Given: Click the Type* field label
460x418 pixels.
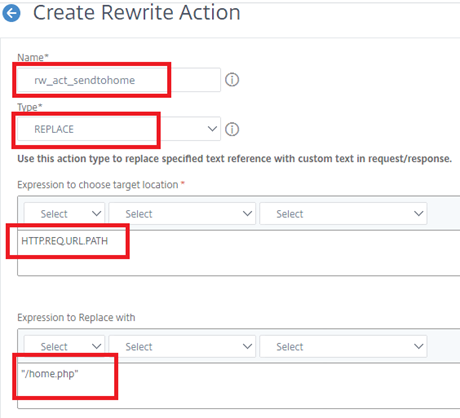Looking at the screenshot, I should click(x=30, y=107).
